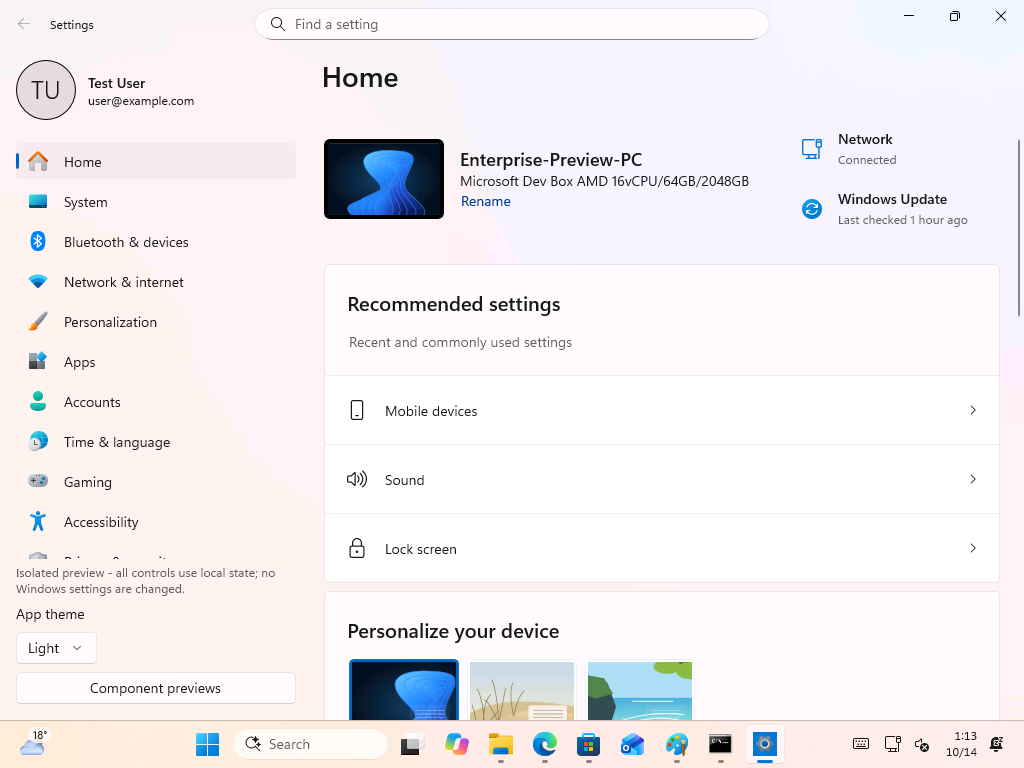Click the Network & internet Wi-Fi icon

tap(38, 282)
